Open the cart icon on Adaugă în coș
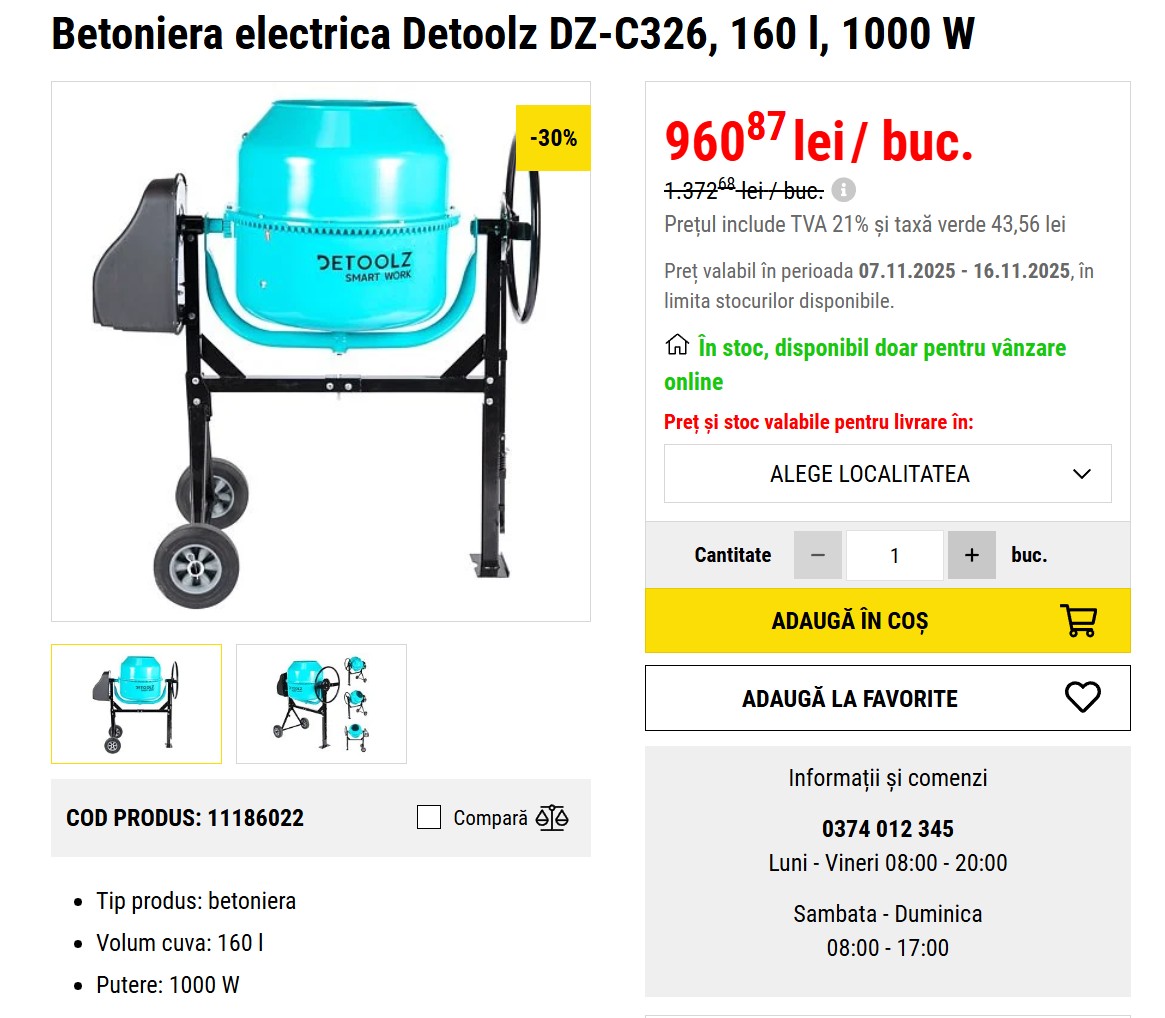Viewport: 1165px width, 1018px height. [1078, 620]
